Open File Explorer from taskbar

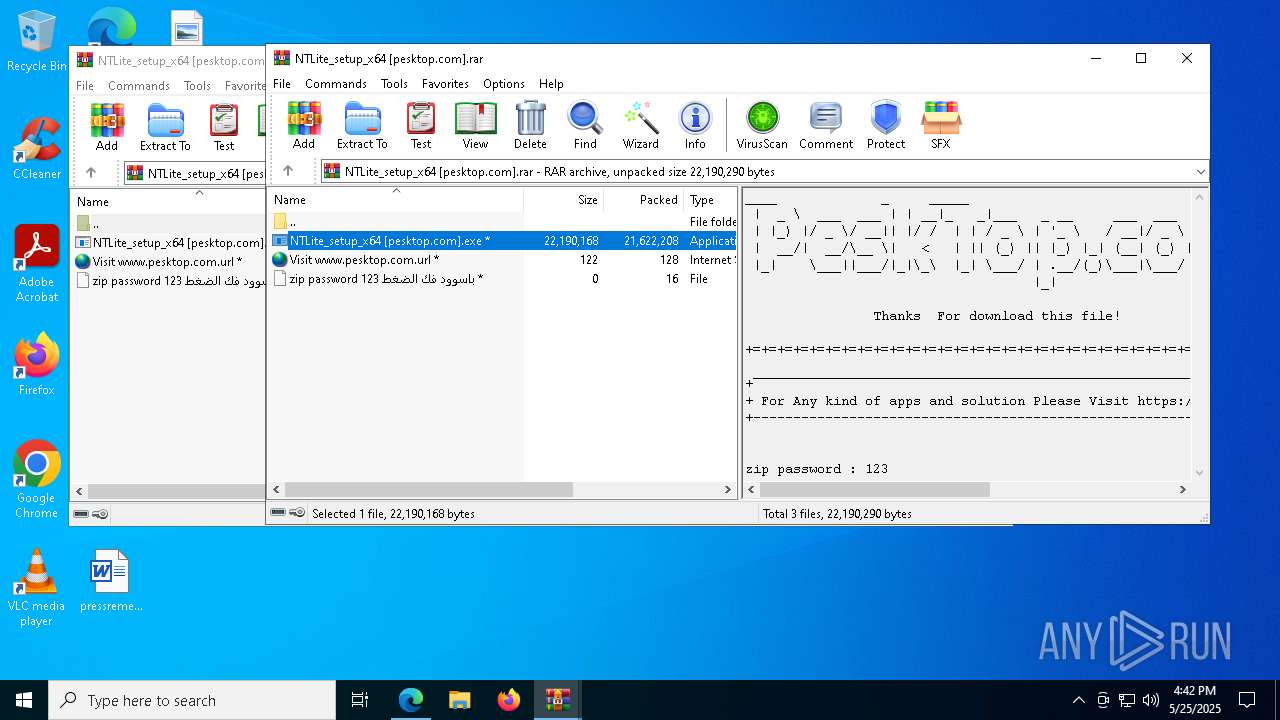[x=459, y=700]
